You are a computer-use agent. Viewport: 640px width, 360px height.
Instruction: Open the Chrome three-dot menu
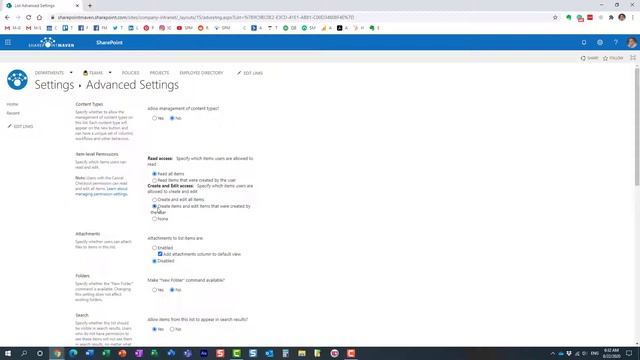[x=633, y=18]
